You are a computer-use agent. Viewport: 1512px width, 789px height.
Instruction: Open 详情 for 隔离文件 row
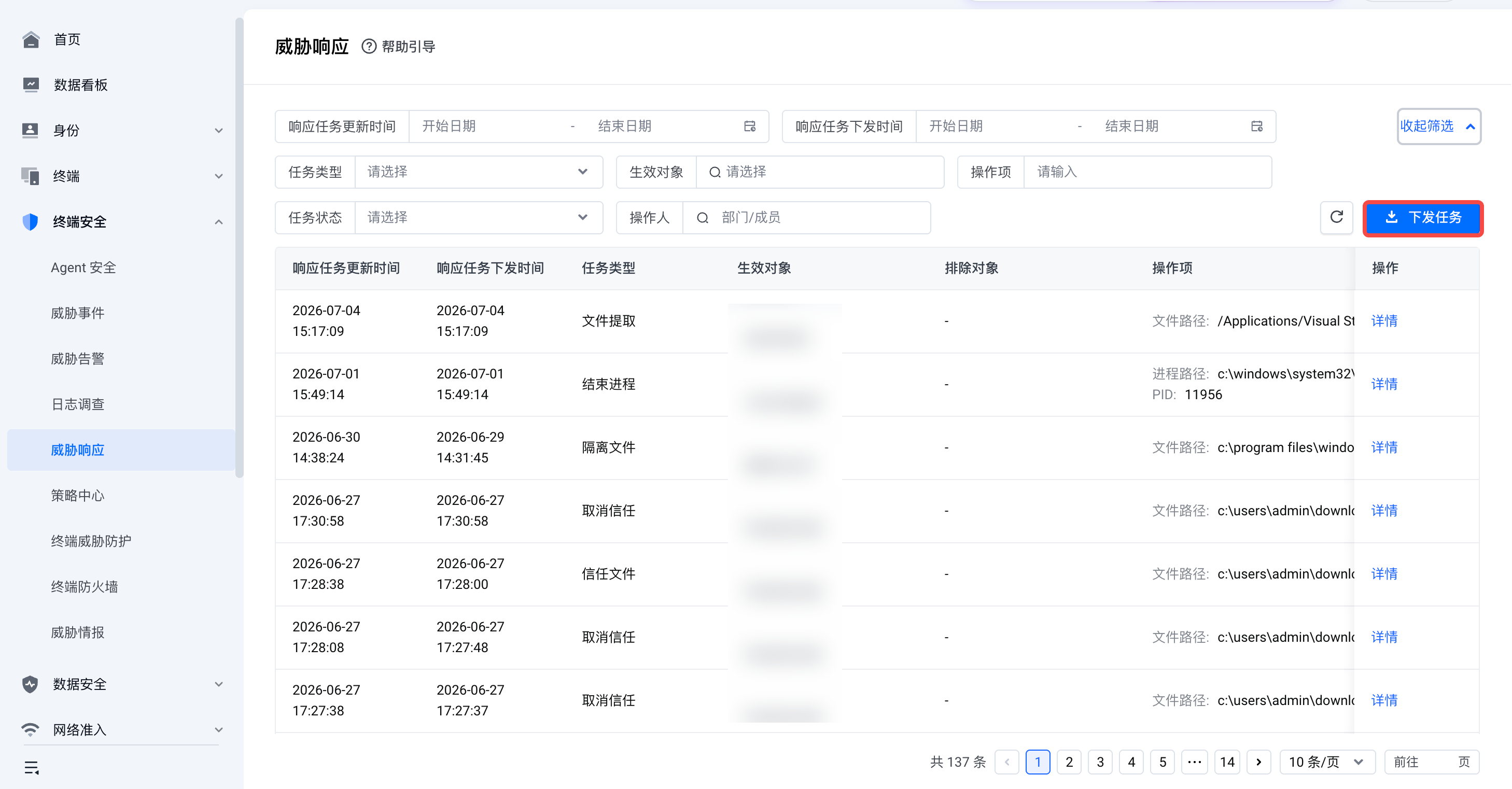pos(1384,447)
